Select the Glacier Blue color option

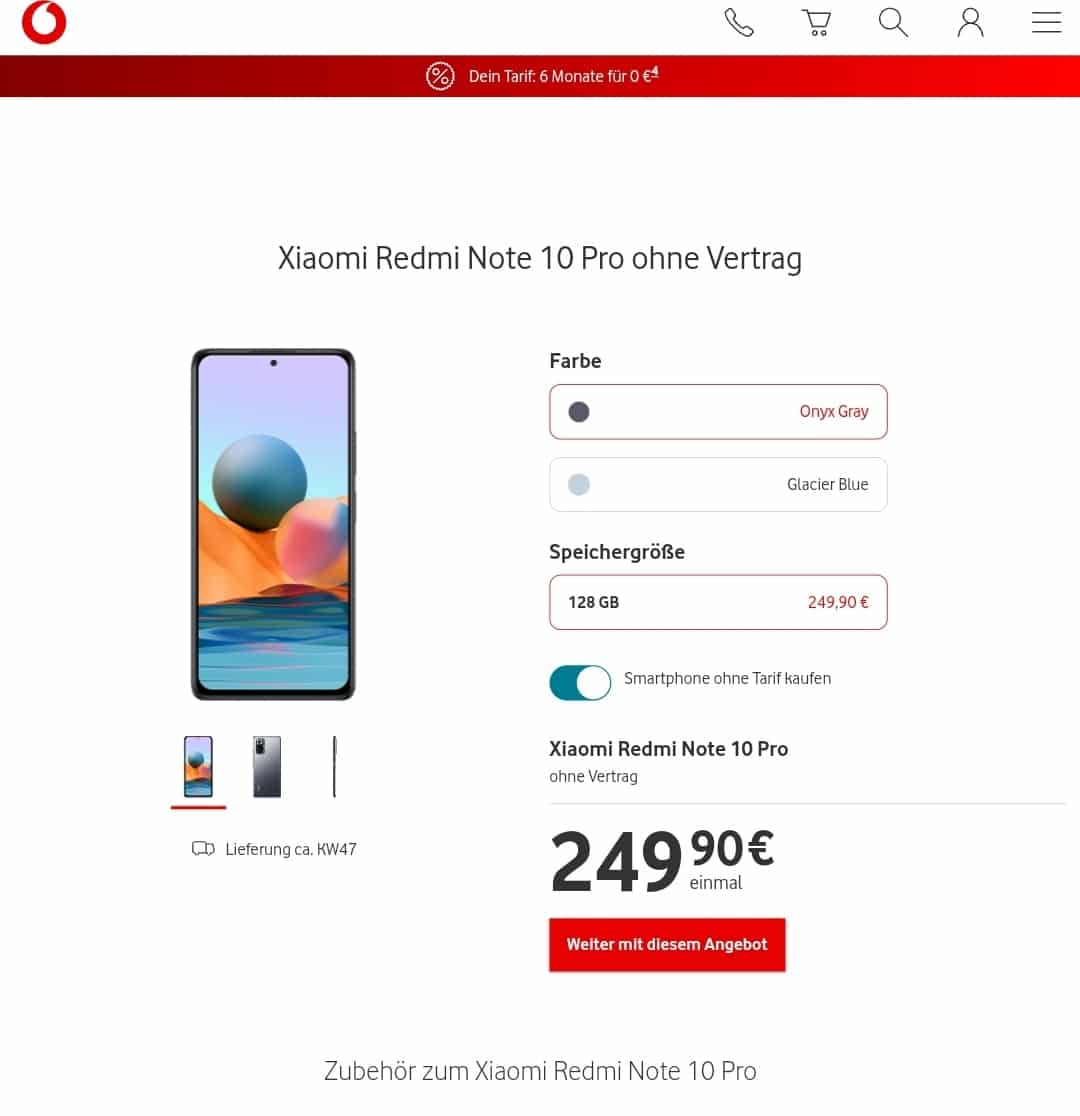[x=718, y=485]
